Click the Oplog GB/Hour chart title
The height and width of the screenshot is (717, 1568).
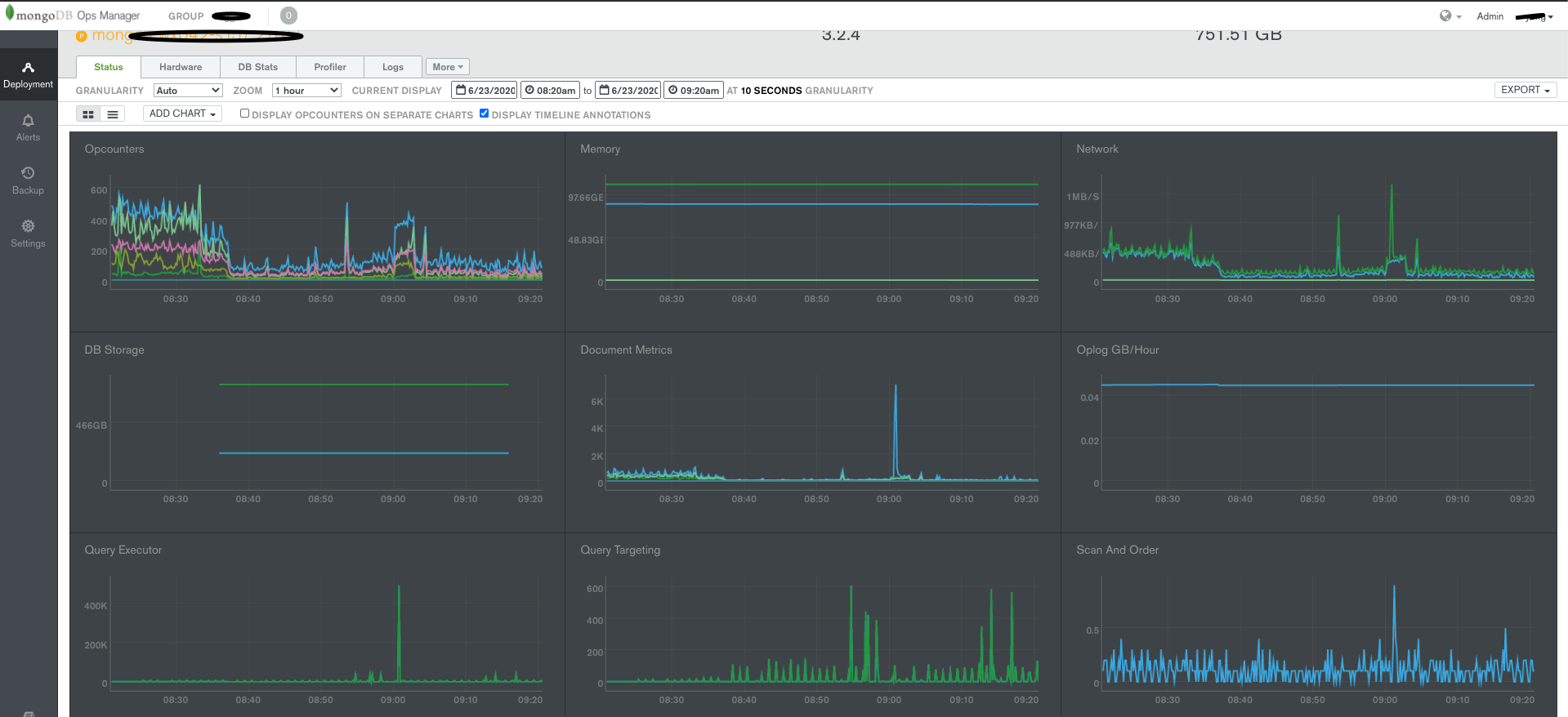pos(1118,350)
